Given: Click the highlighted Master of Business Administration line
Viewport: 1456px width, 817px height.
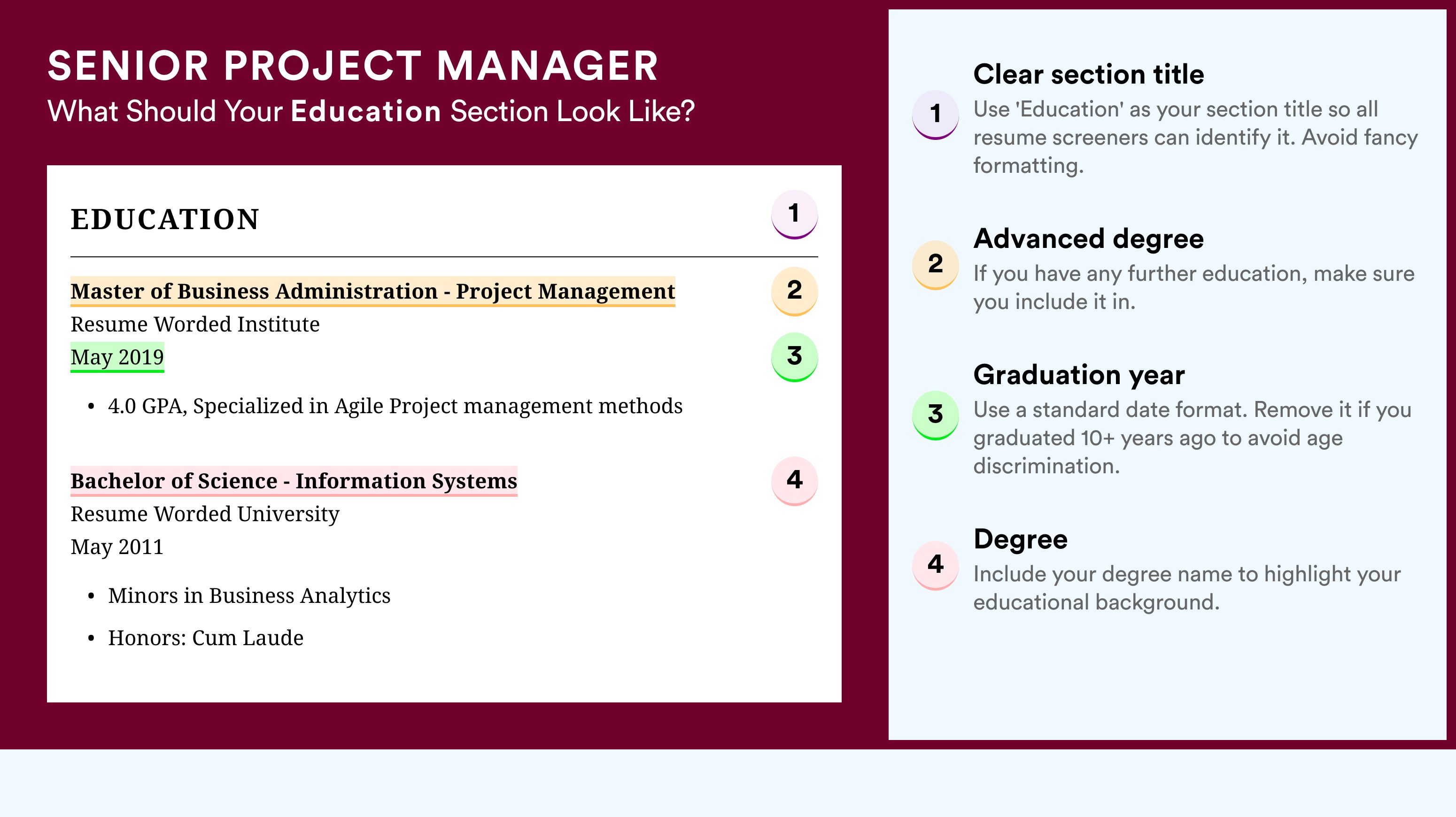Looking at the screenshot, I should click(372, 292).
